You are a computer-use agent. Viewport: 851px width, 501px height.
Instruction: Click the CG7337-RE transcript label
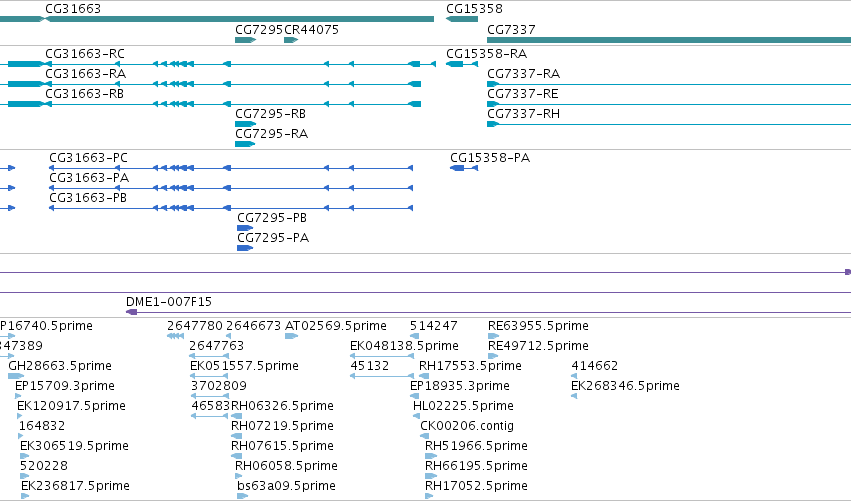coord(523,94)
